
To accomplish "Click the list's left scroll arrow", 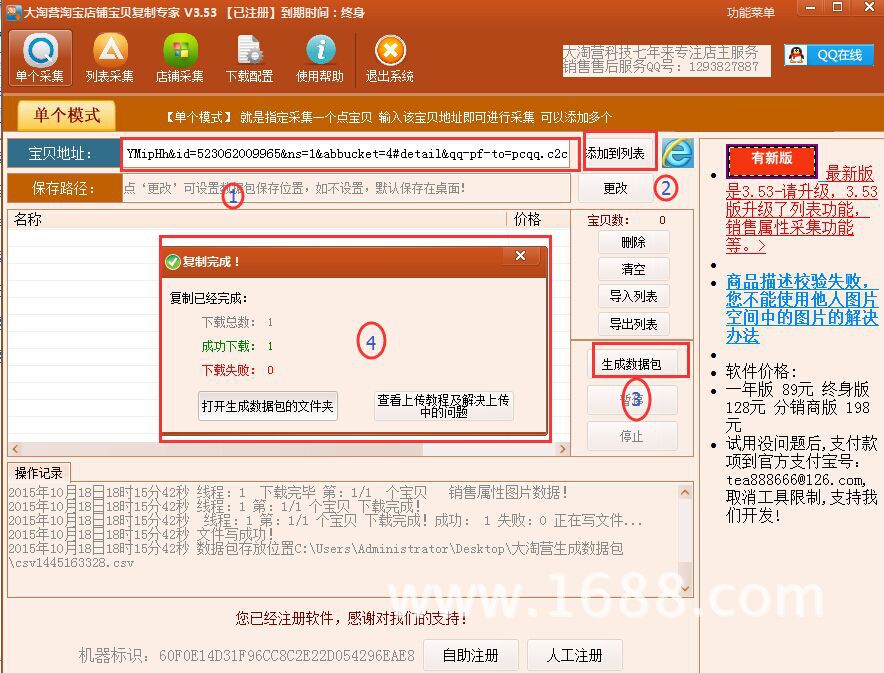I will tap(15, 449).
